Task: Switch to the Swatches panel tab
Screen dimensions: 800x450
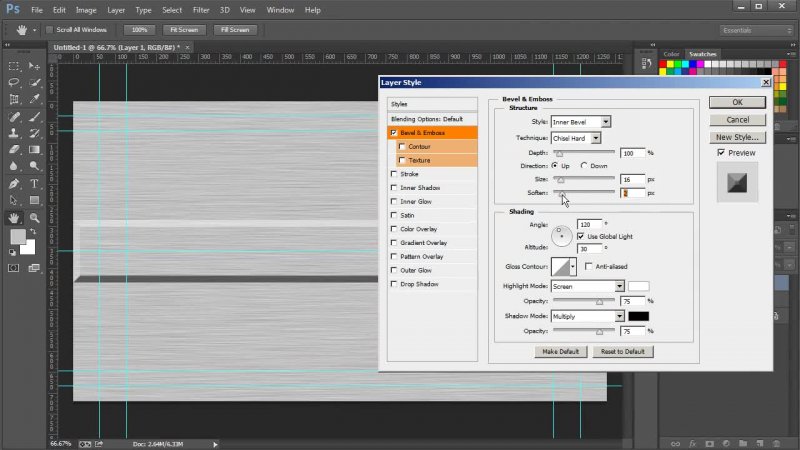Action: (x=703, y=54)
